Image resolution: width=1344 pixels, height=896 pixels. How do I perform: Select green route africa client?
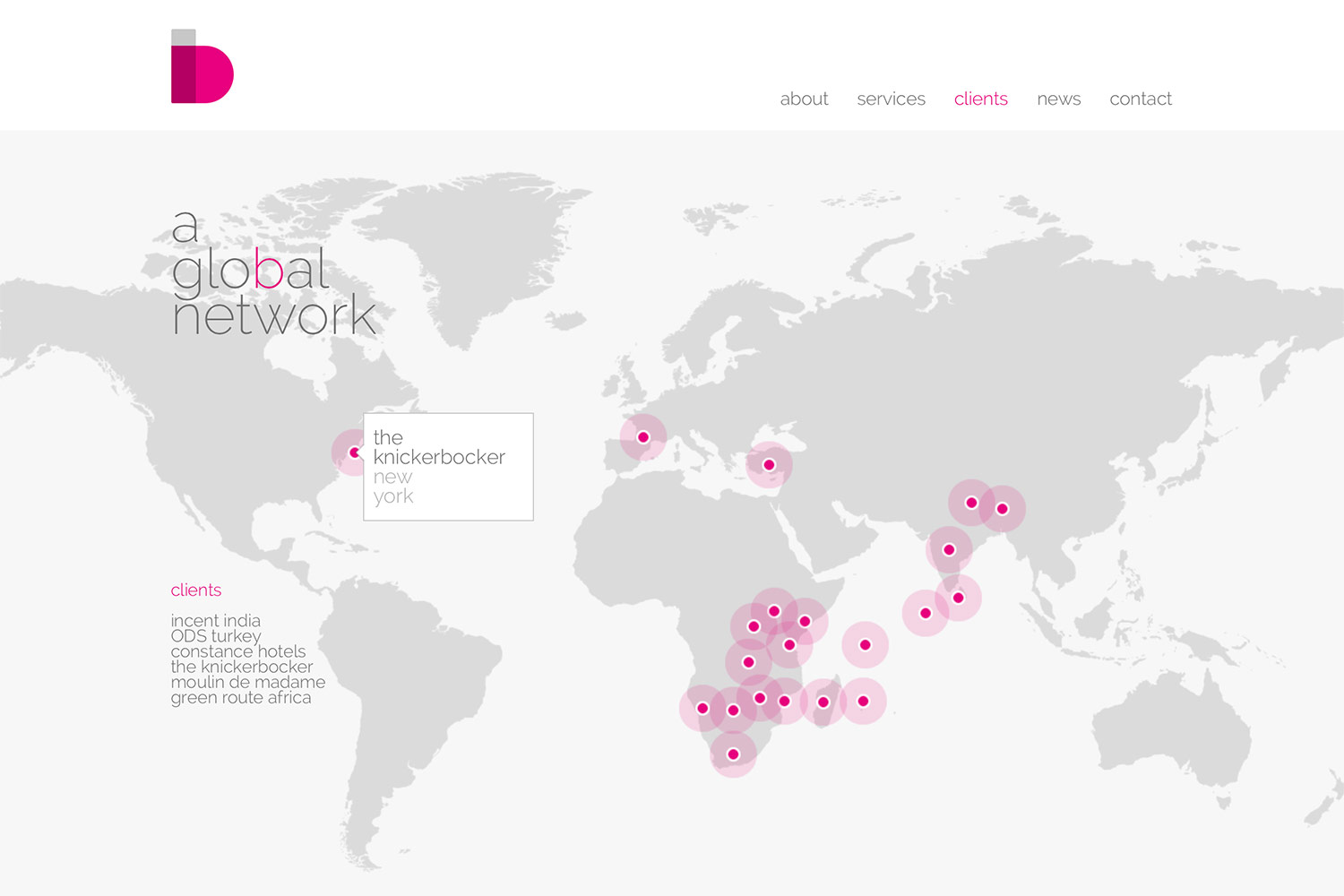click(x=241, y=698)
